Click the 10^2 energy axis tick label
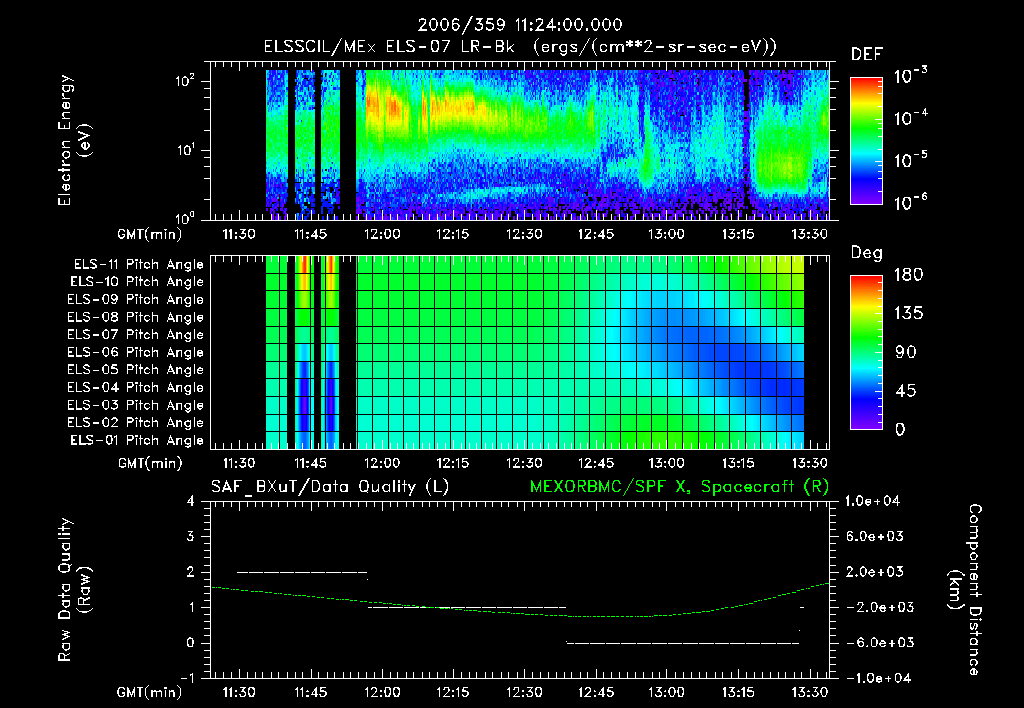Screen dimensions: 1024x708 pos(185,81)
